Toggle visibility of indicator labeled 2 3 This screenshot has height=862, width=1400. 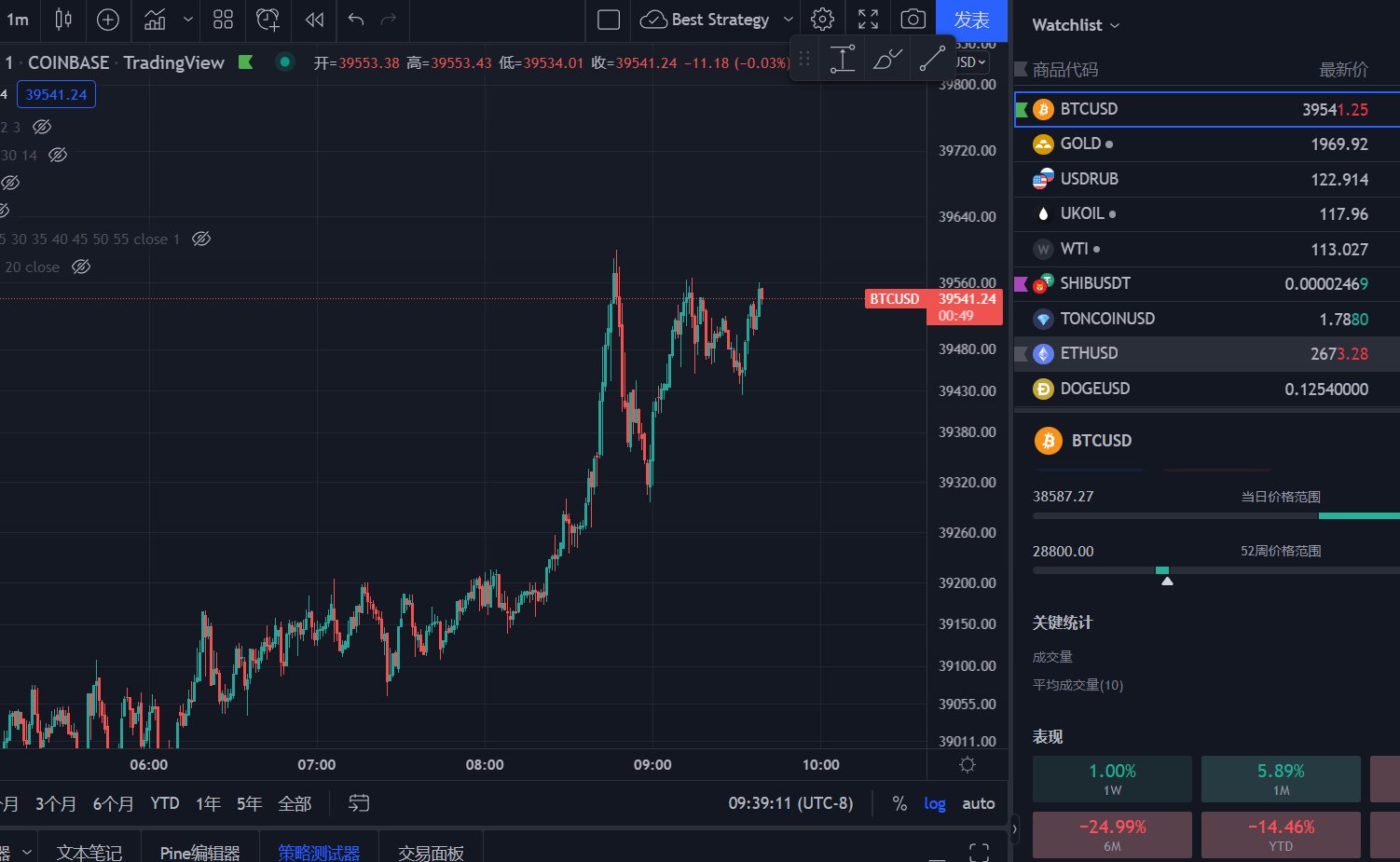[x=41, y=127]
